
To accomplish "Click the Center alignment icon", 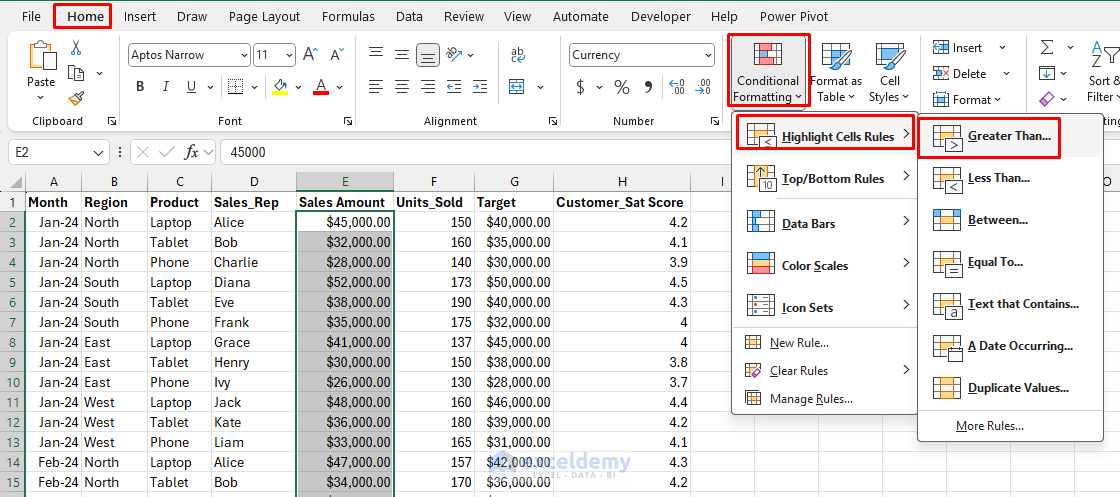I will (x=401, y=87).
